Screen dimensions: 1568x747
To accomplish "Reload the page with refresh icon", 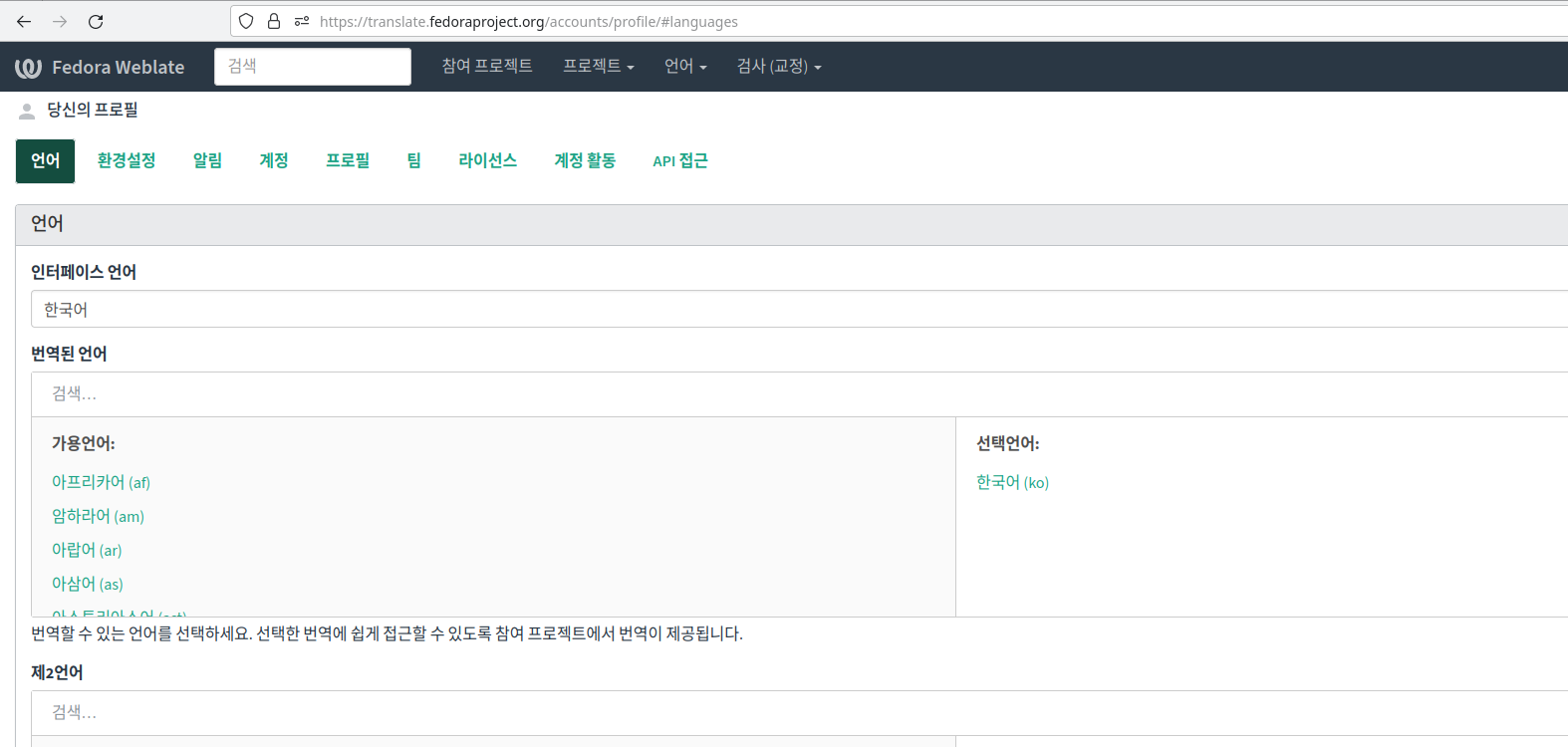I will coord(96,22).
